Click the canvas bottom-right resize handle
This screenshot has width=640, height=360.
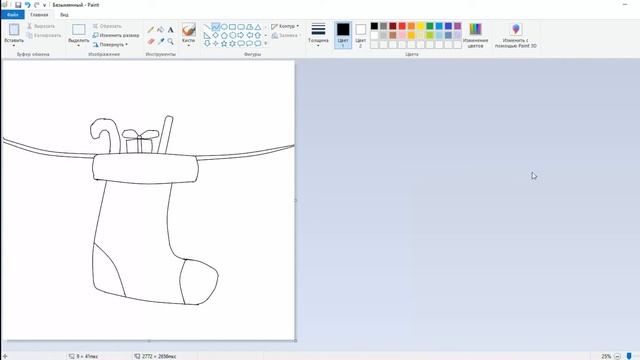coord(296,340)
